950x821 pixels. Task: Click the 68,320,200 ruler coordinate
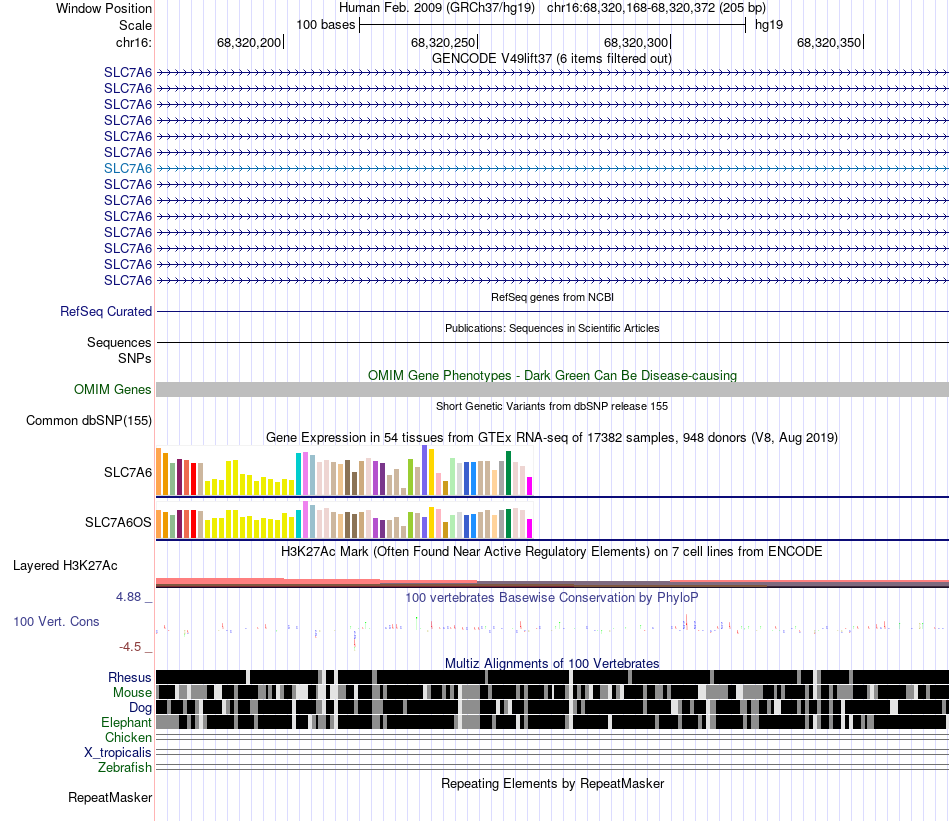pos(249,42)
